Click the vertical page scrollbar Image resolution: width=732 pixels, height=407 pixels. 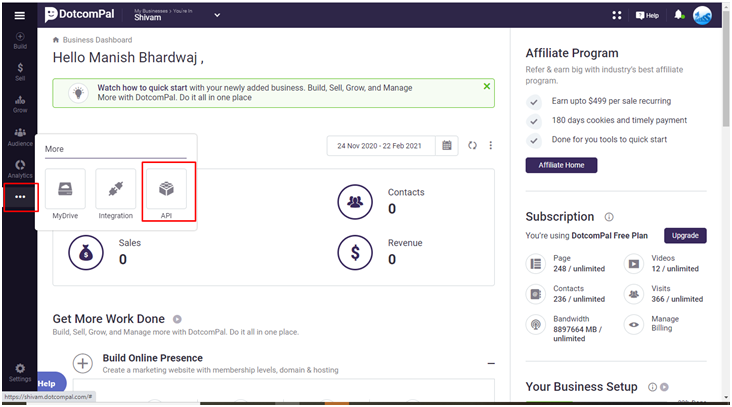pos(725,68)
